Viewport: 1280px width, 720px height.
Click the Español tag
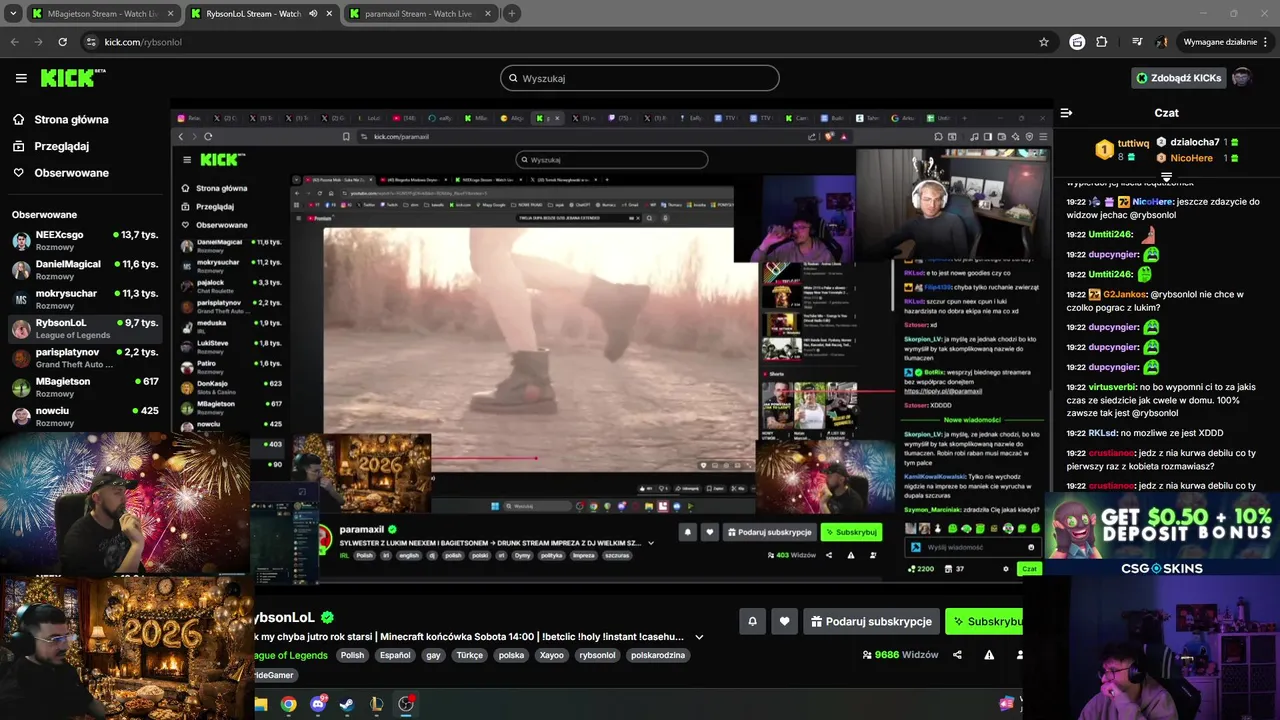(395, 655)
